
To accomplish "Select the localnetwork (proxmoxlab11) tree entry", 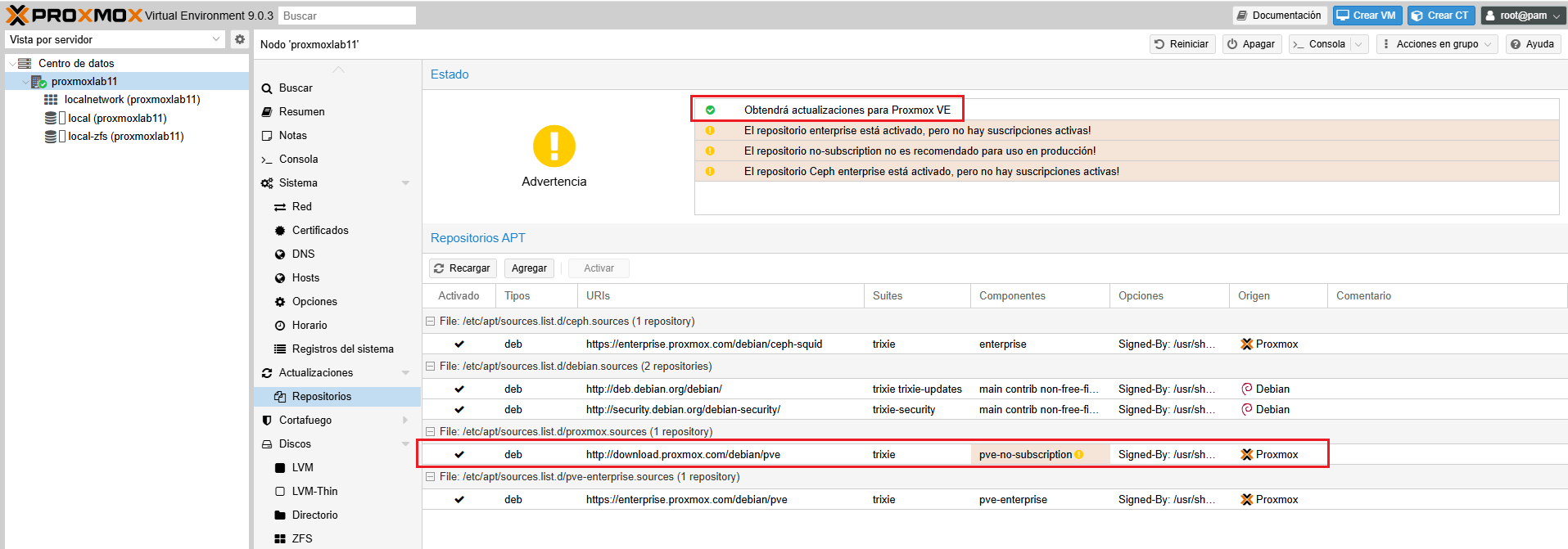I will click(127, 100).
